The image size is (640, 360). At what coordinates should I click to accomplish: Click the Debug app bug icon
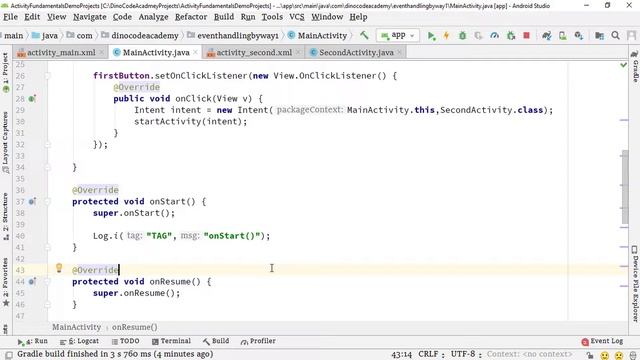pos(462,36)
